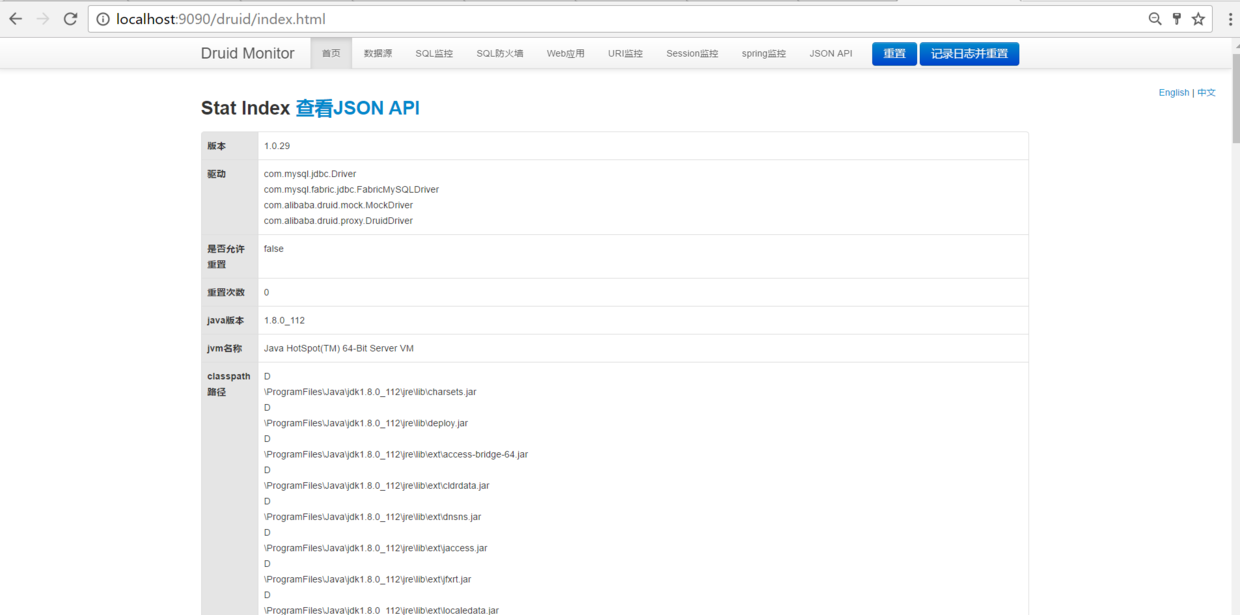The width and height of the screenshot is (1240, 615).
Task: Open the URI监控 tab
Action: click(x=625, y=54)
